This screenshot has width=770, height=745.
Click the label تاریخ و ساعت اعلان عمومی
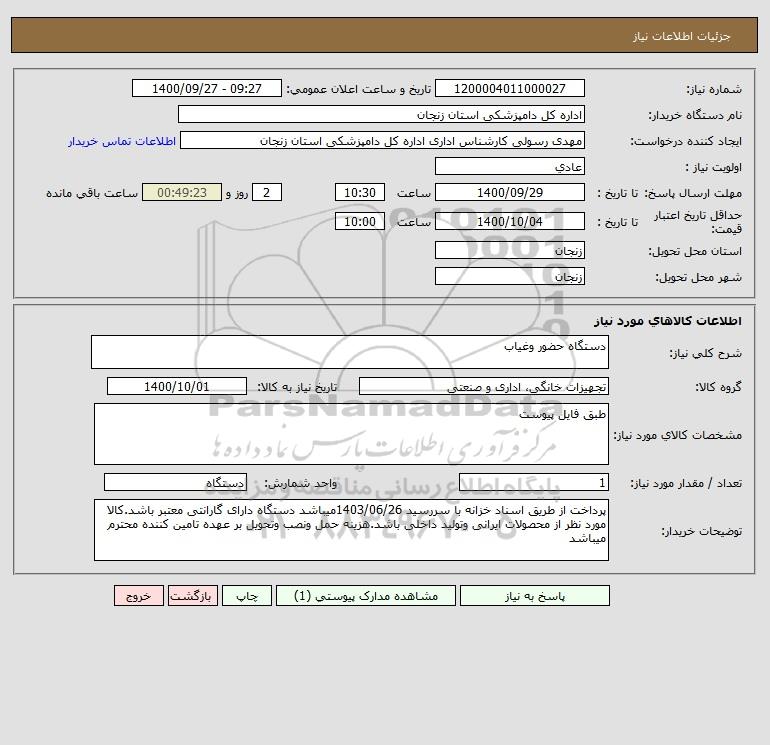(359, 89)
